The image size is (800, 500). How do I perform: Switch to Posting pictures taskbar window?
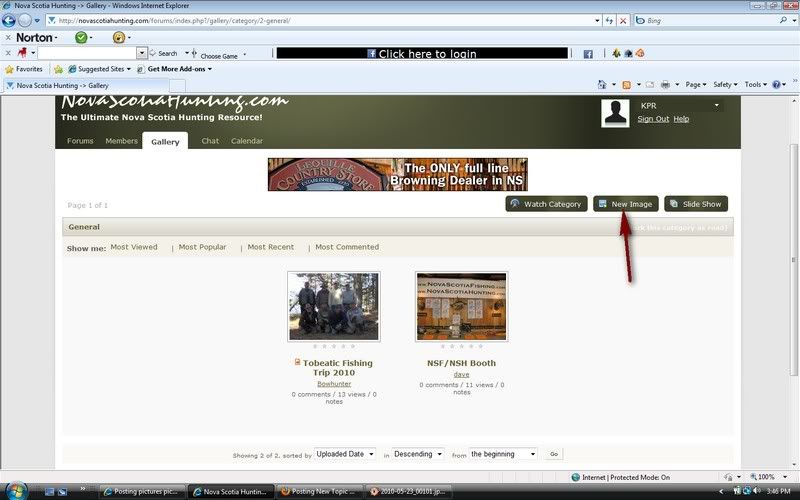pos(141,492)
